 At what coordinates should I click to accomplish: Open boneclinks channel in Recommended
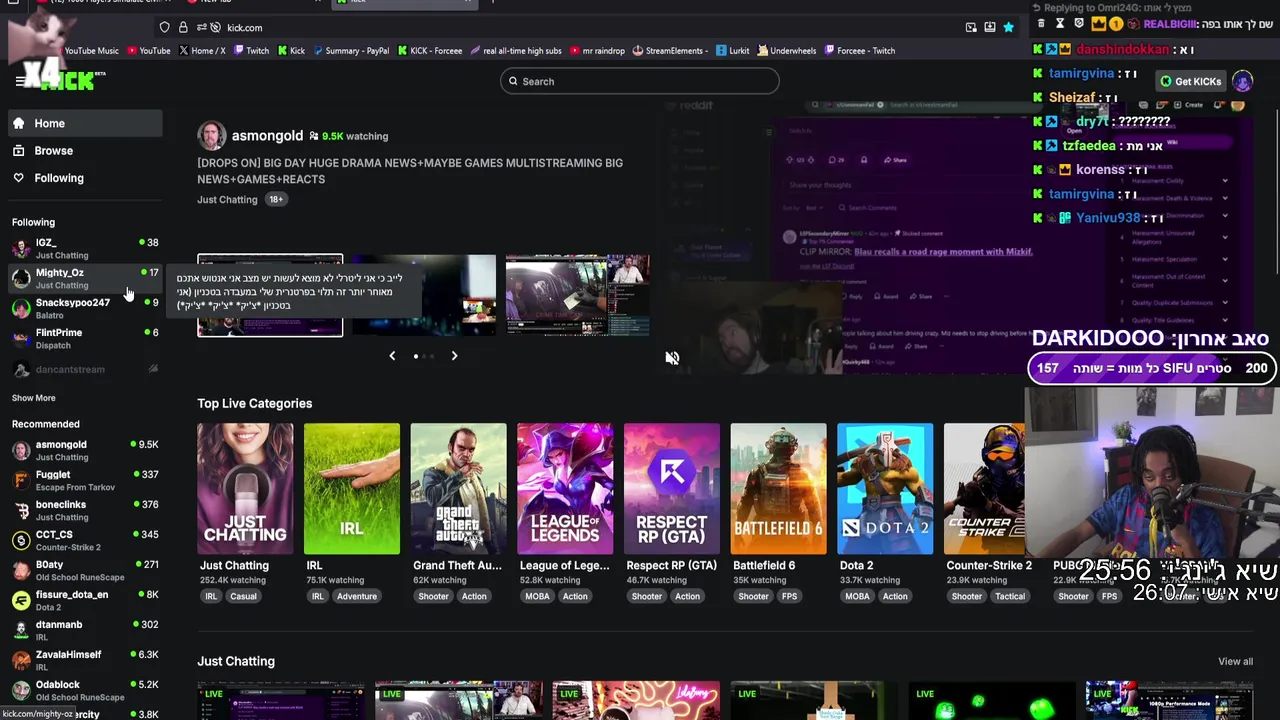click(85, 510)
